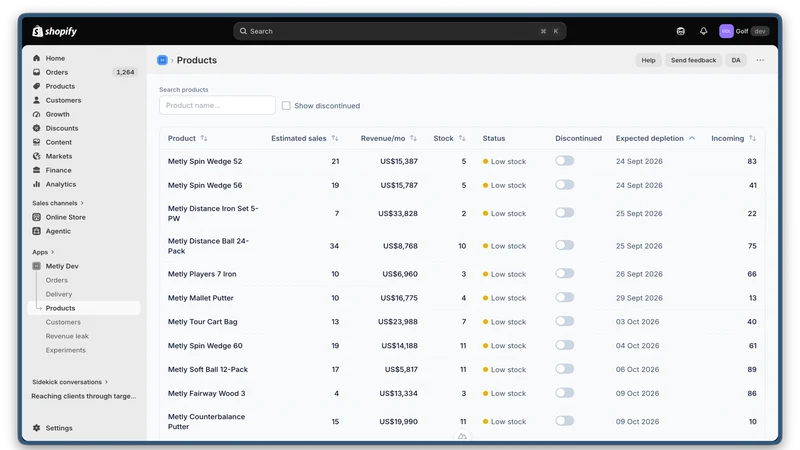Sort by Revenue/mo column arrows
This screenshot has width=800, height=450.
(413, 138)
